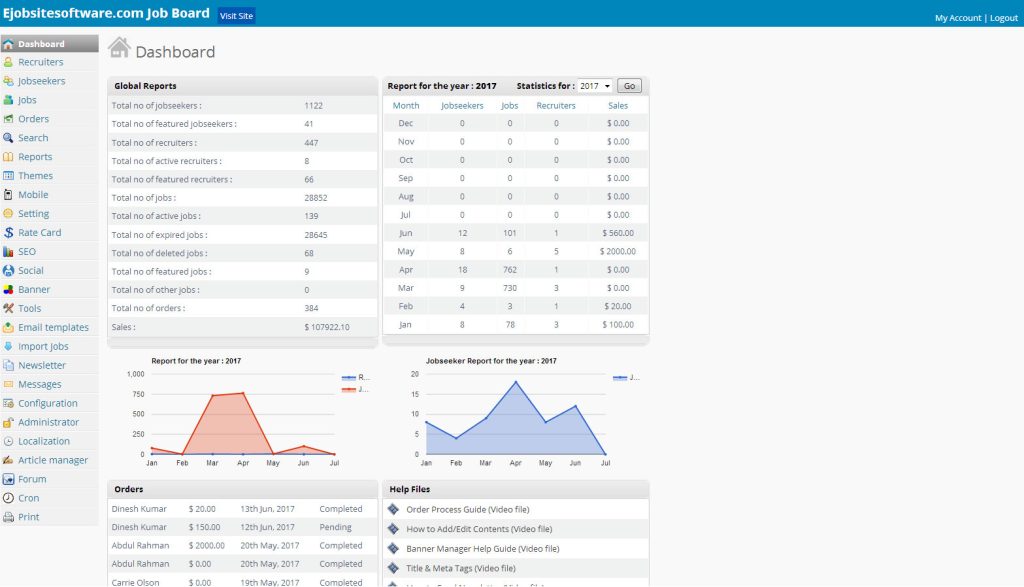Screen dimensions: 1024x587
Task: Click the Visit Site button
Action: click(x=236, y=15)
